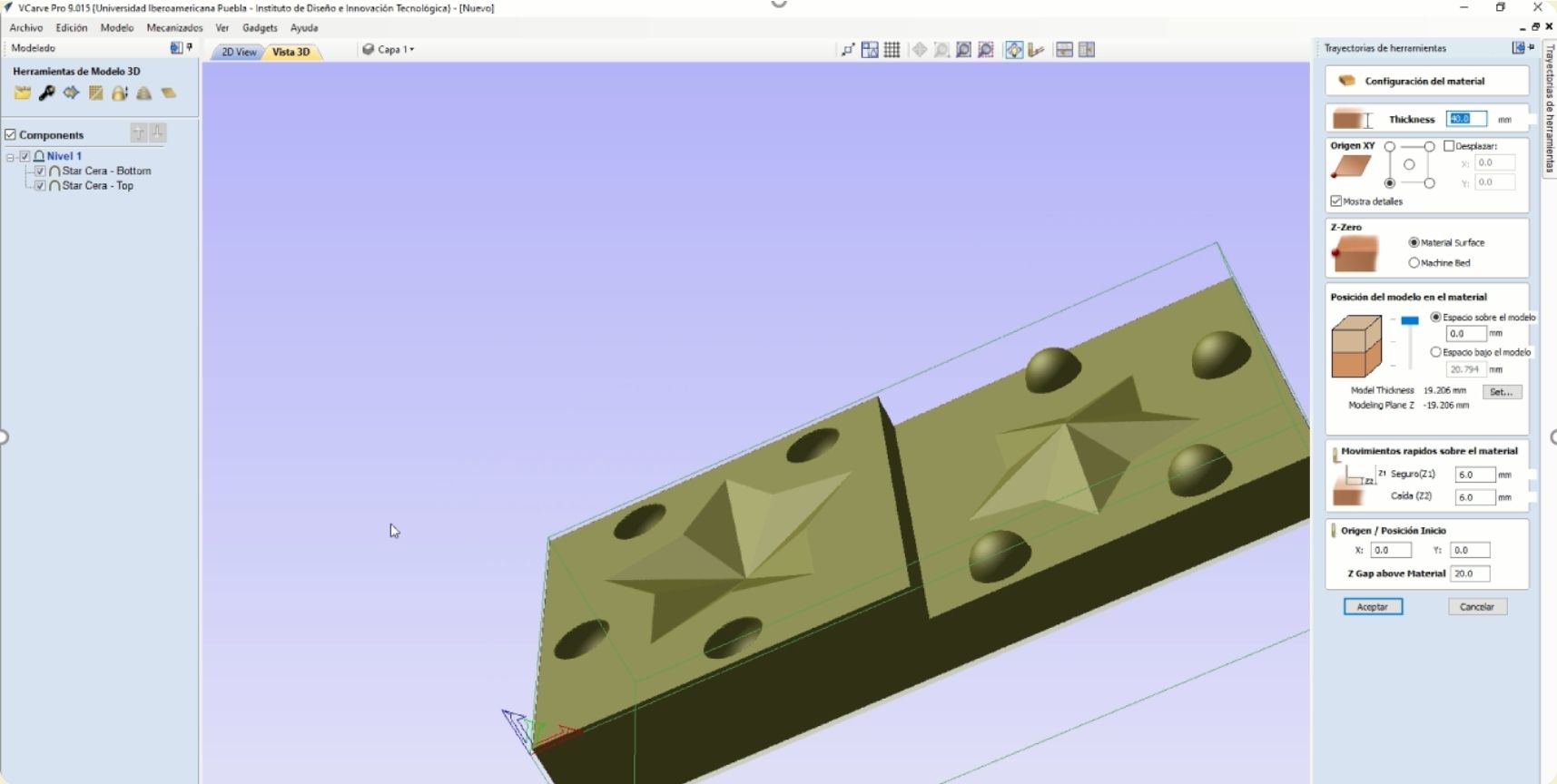The image size is (1557, 784).
Task: Enable the Desplazar checkbox
Action: click(1449, 145)
